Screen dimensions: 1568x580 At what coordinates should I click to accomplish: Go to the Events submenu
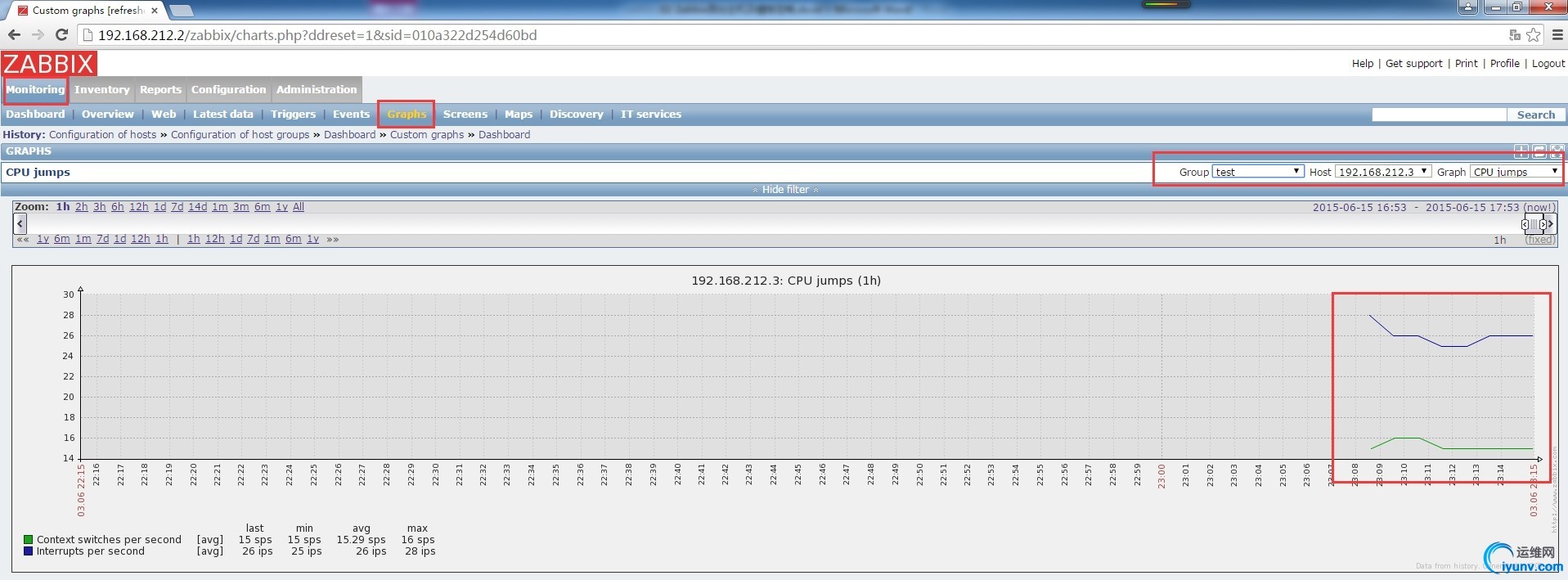pos(352,115)
